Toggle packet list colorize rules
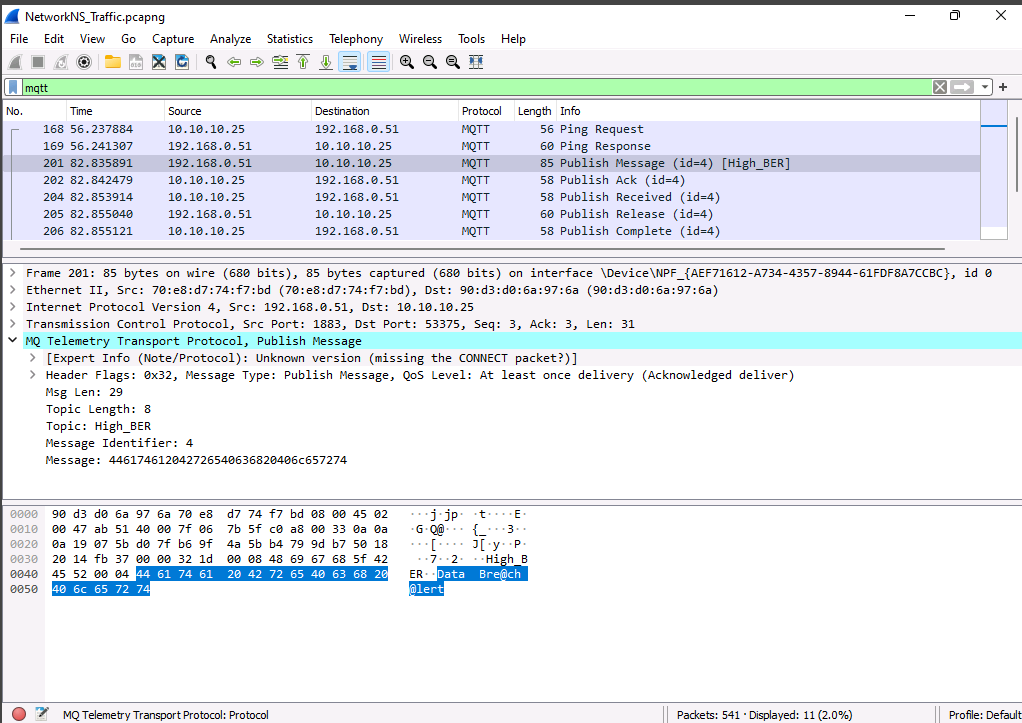Image resolution: width=1022 pixels, height=723 pixels. tap(379, 62)
